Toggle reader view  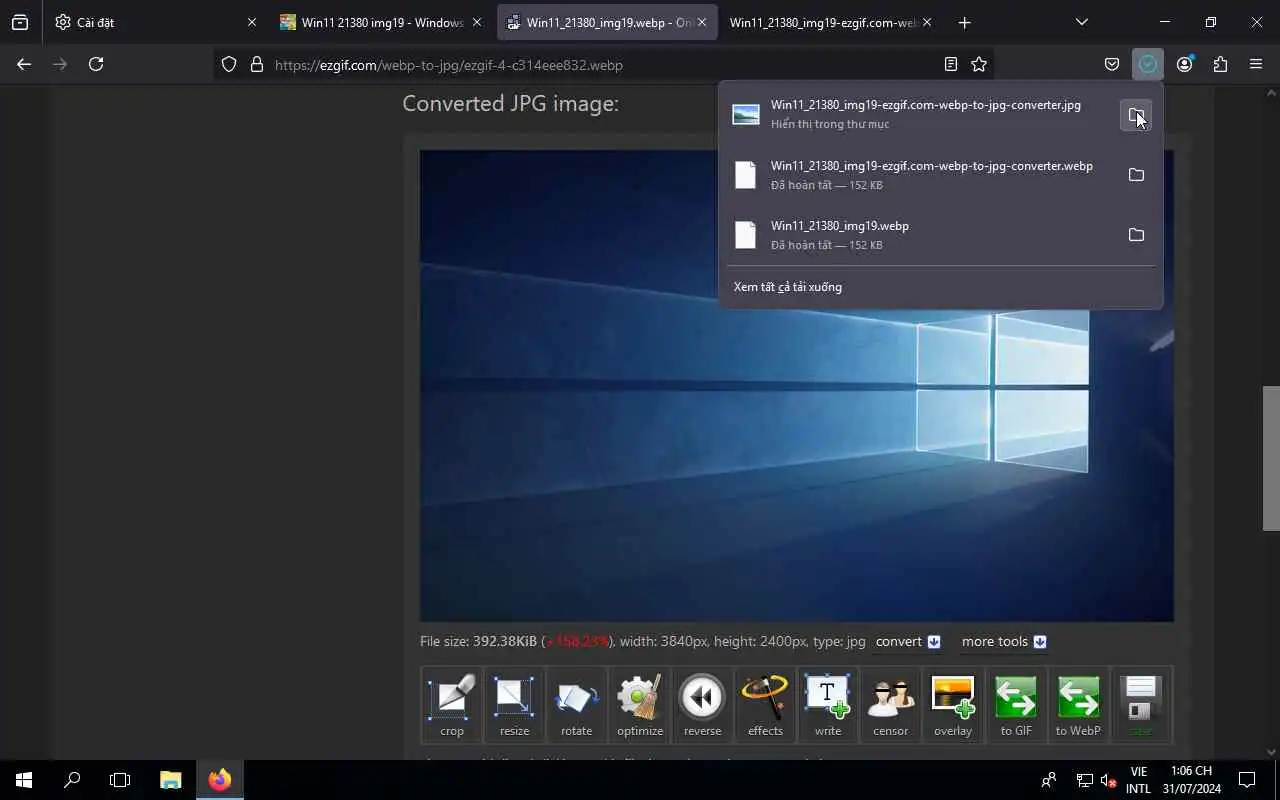951,64
